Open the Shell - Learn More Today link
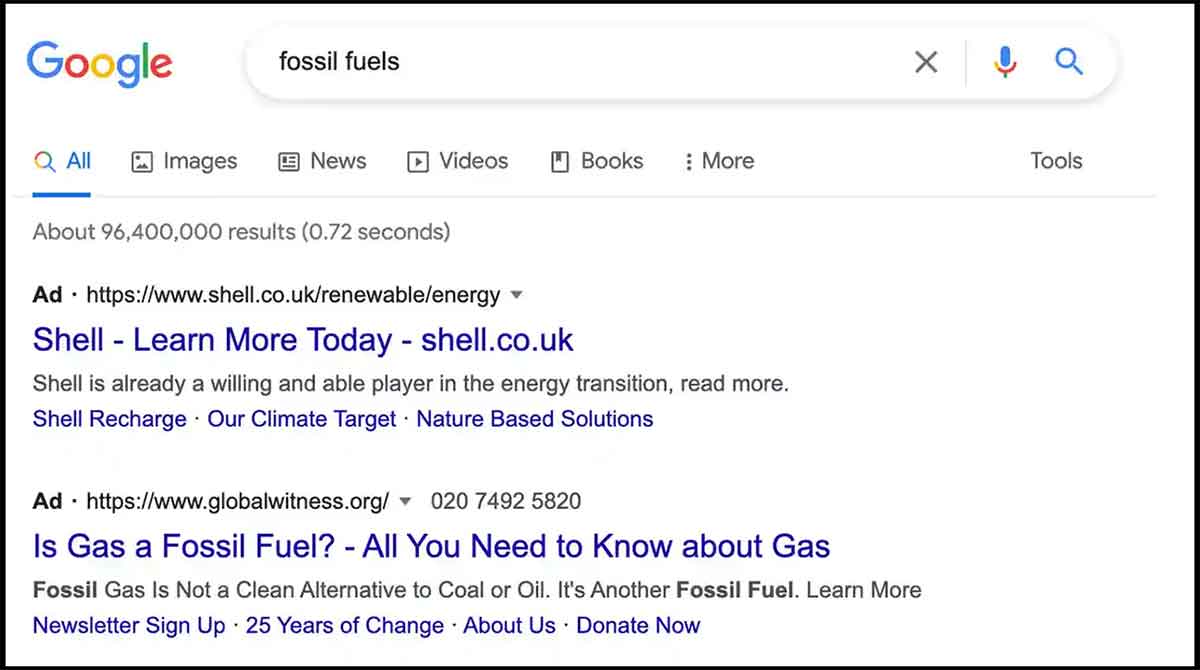This screenshot has height=670, width=1200. (x=303, y=340)
